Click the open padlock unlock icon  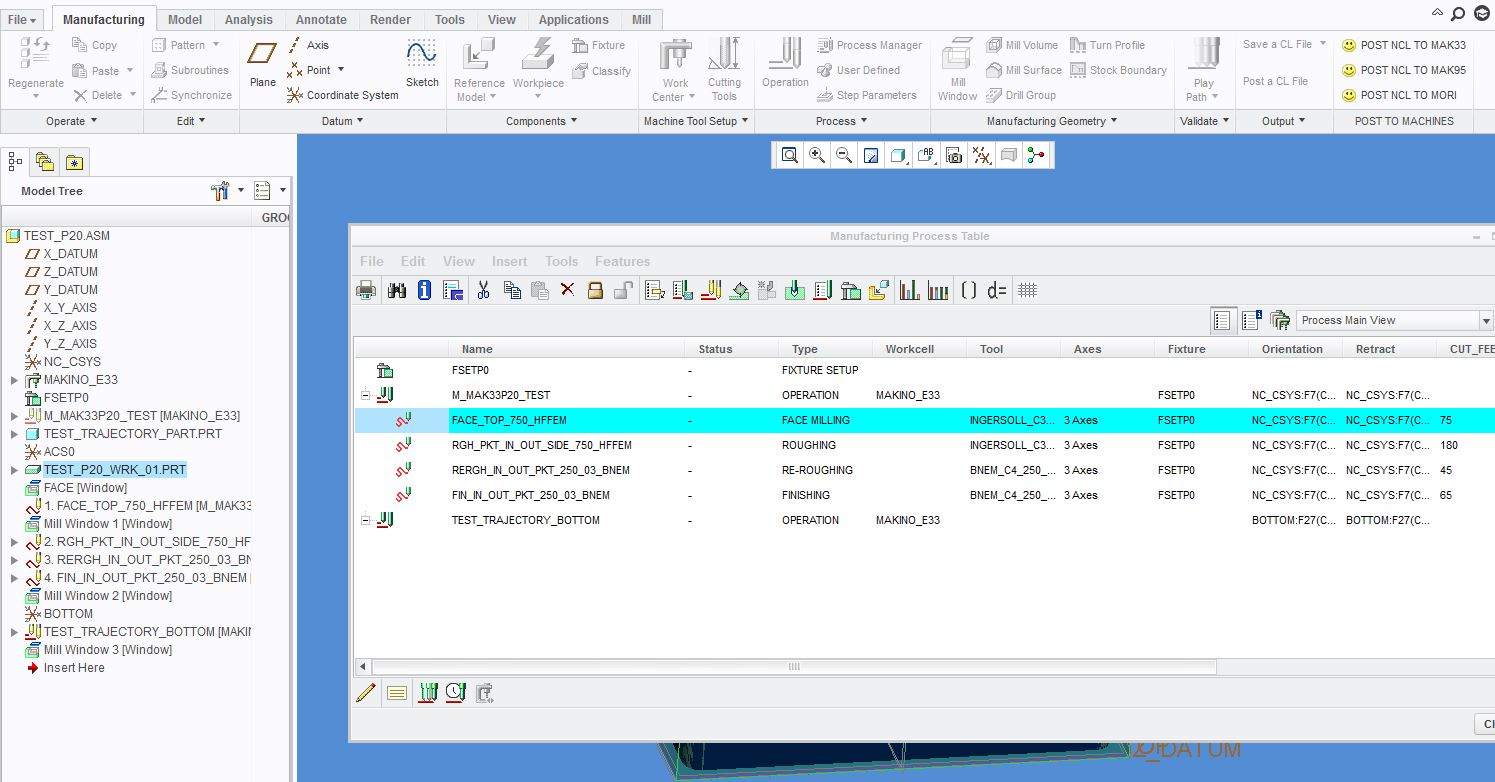click(x=623, y=290)
